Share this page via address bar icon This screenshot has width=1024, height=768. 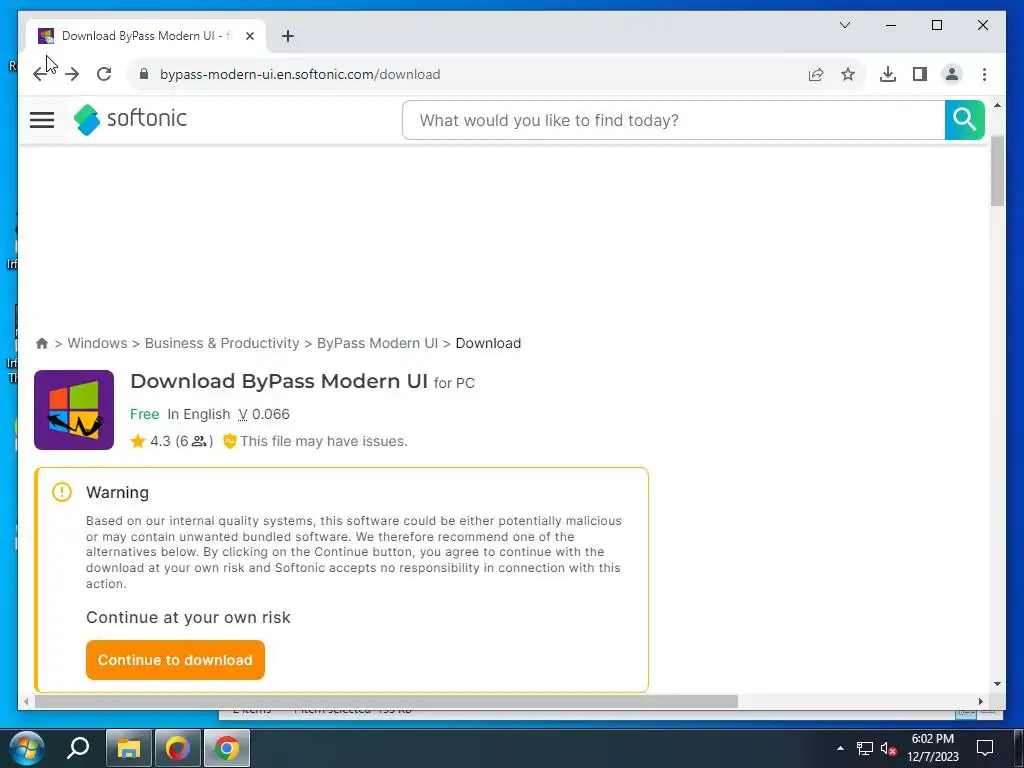[x=816, y=74]
